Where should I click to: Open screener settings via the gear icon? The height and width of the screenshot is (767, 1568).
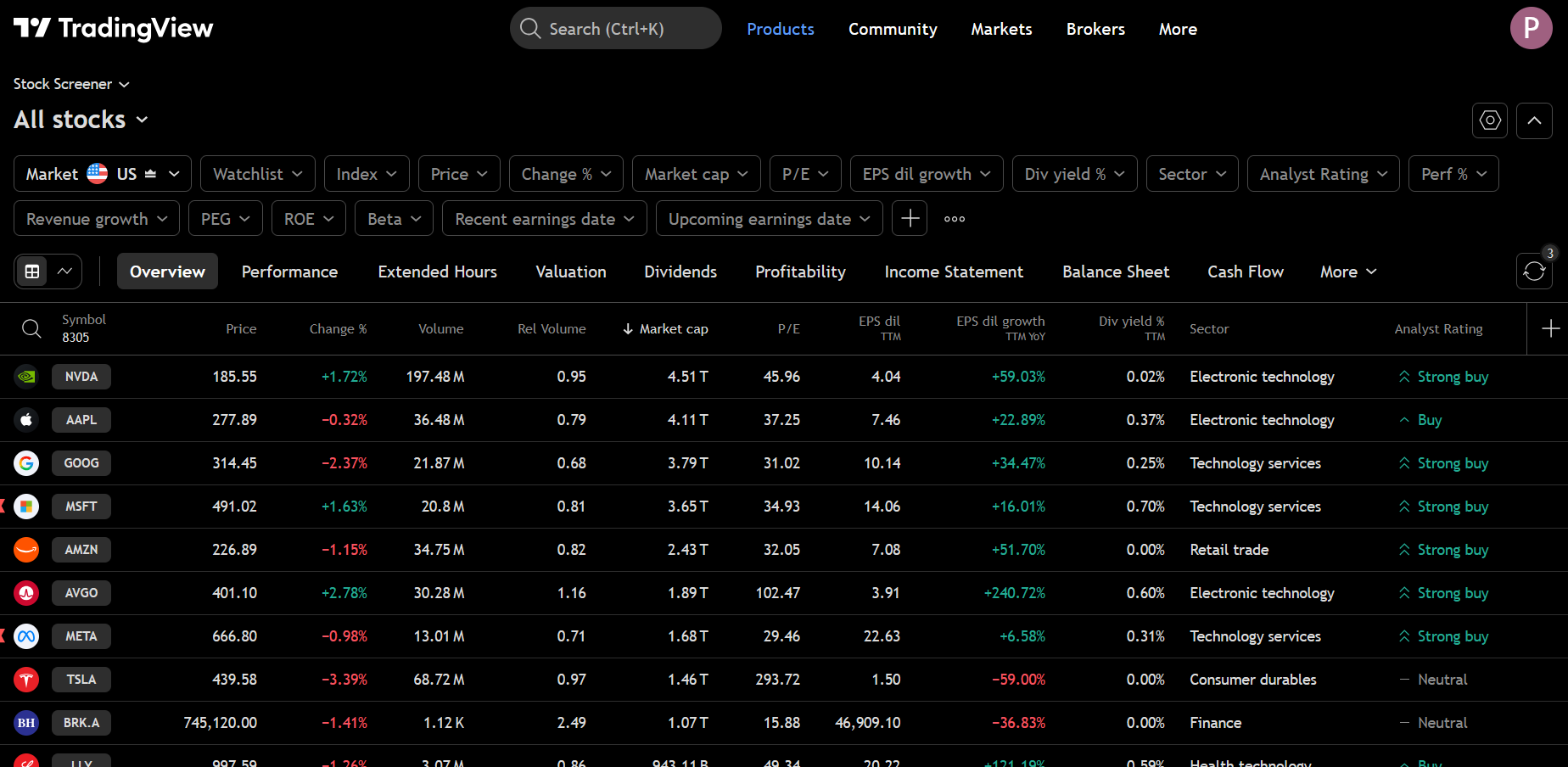click(x=1489, y=120)
